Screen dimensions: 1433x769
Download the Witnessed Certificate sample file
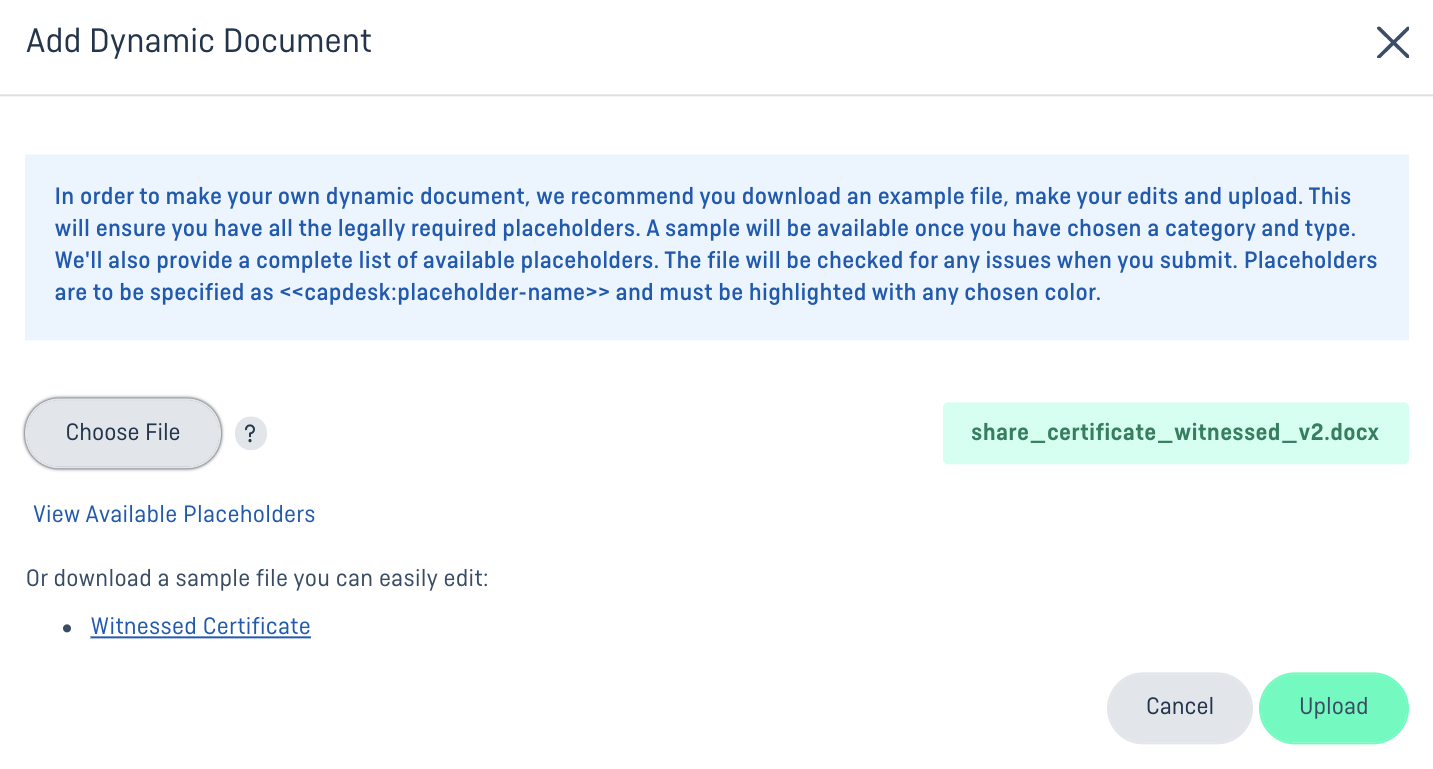coord(201,626)
